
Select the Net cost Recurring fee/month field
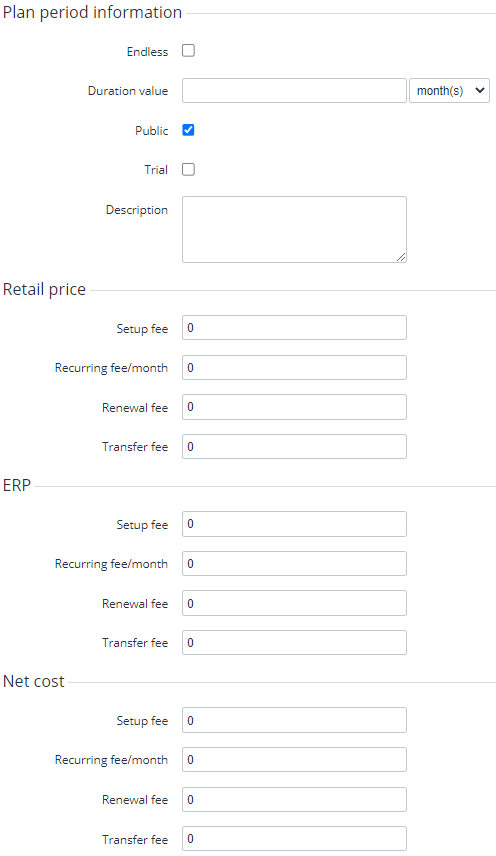[294, 759]
